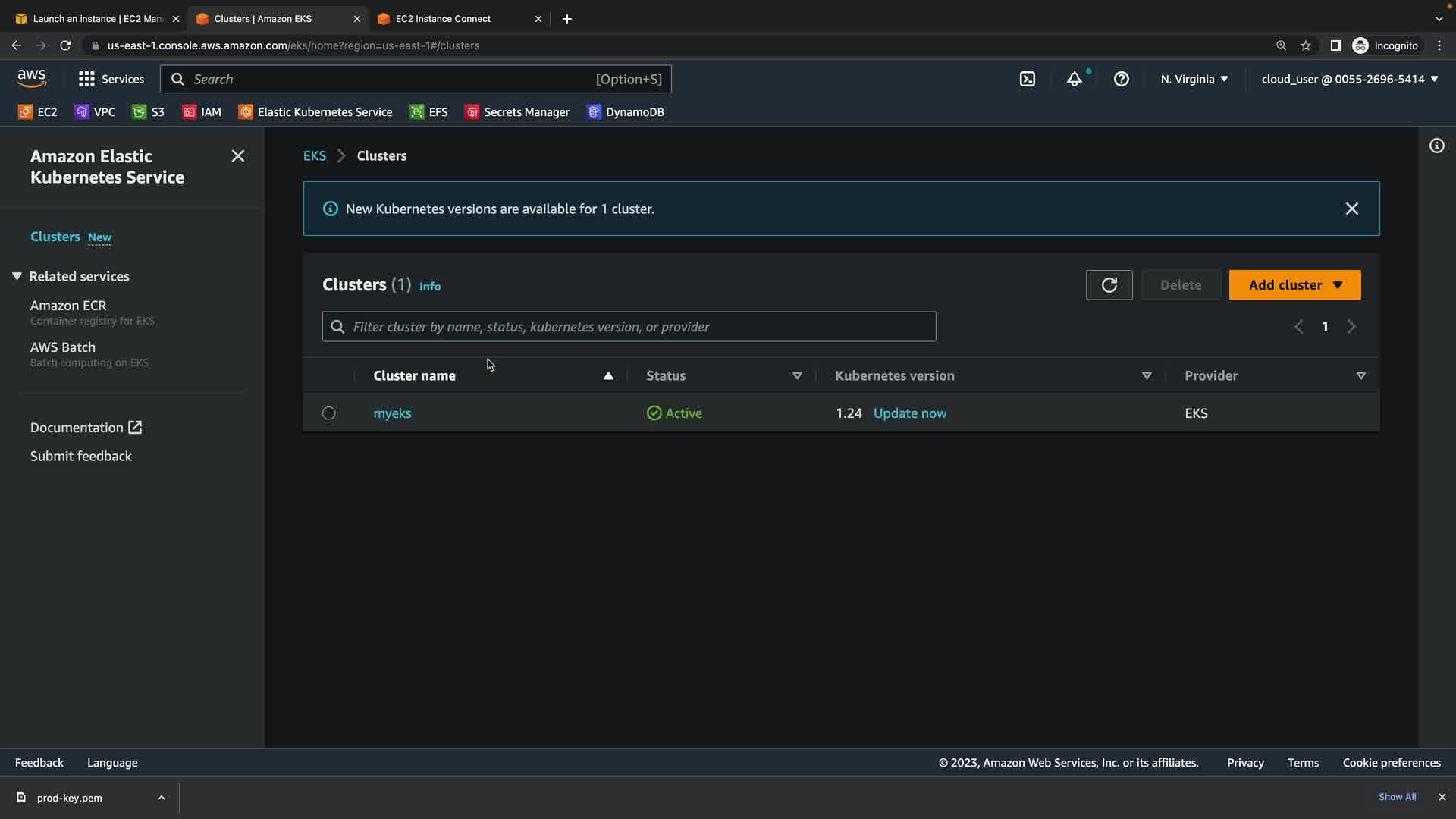
Task: Dismiss the new Kubernetes versions banner
Action: [1351, 209]
